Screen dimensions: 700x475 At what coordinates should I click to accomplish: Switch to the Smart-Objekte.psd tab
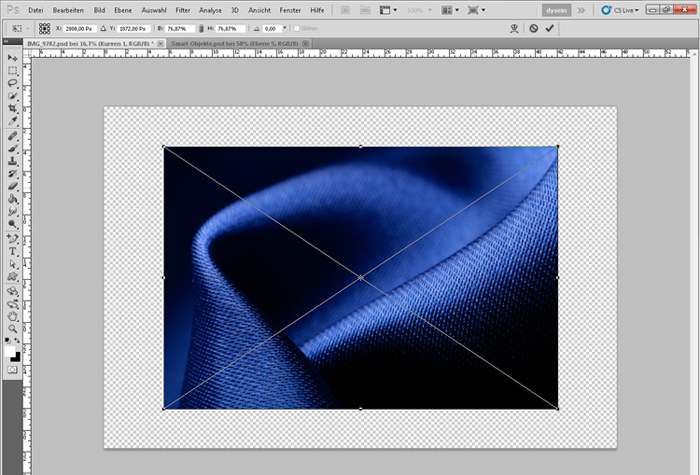click(235, 44)
